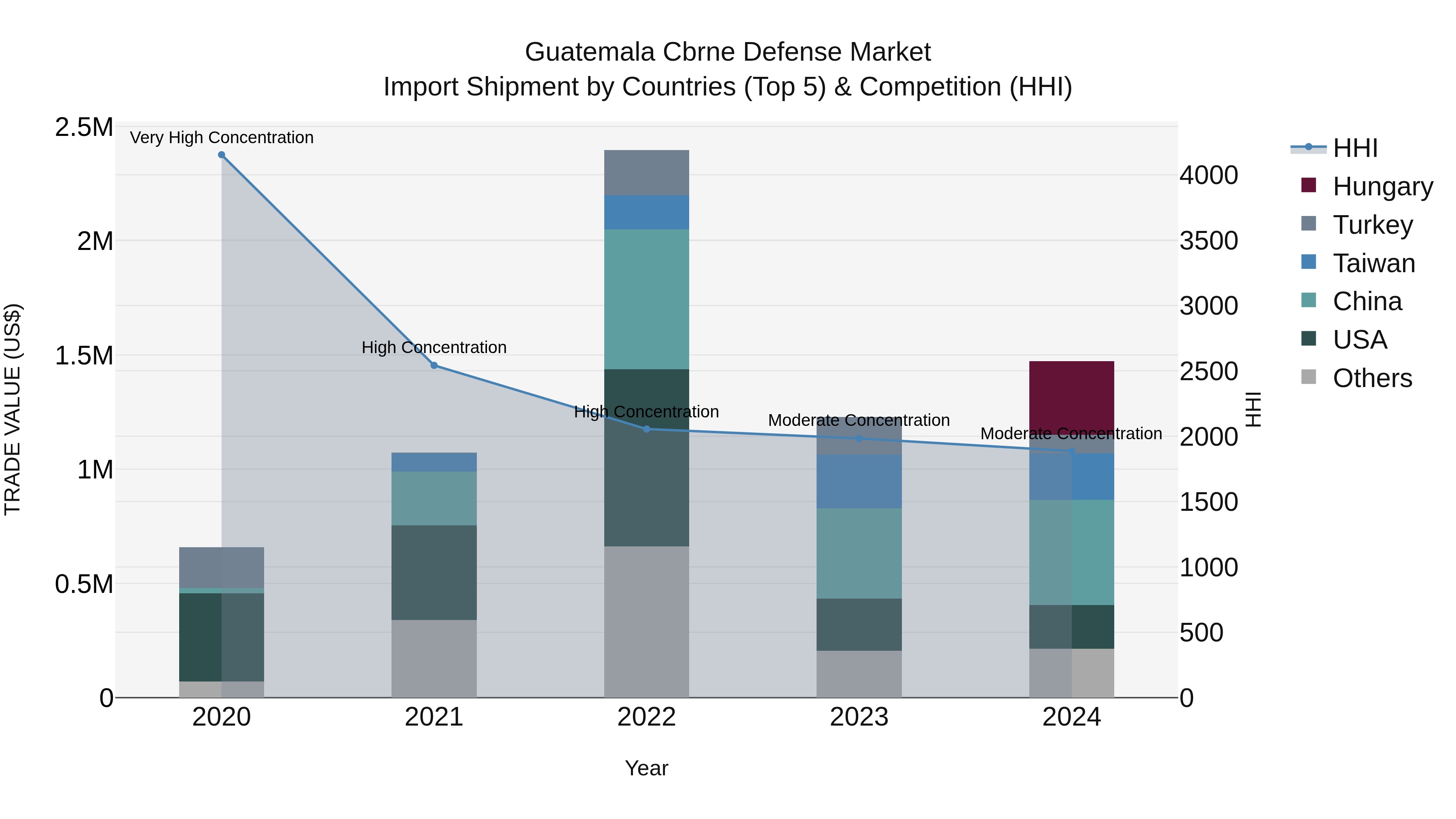Click the 2020 x-axis label
This screenshot has width=1456, height=819.
click(222, 717)
